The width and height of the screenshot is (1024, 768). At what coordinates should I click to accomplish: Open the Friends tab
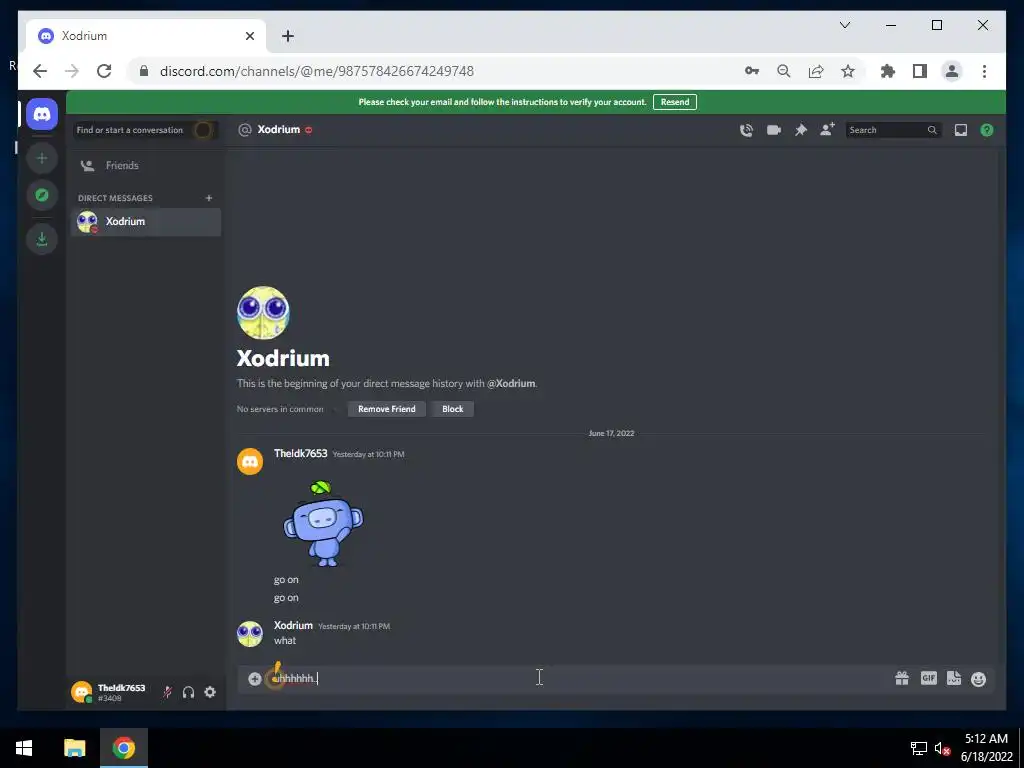(x=146, y=165)
